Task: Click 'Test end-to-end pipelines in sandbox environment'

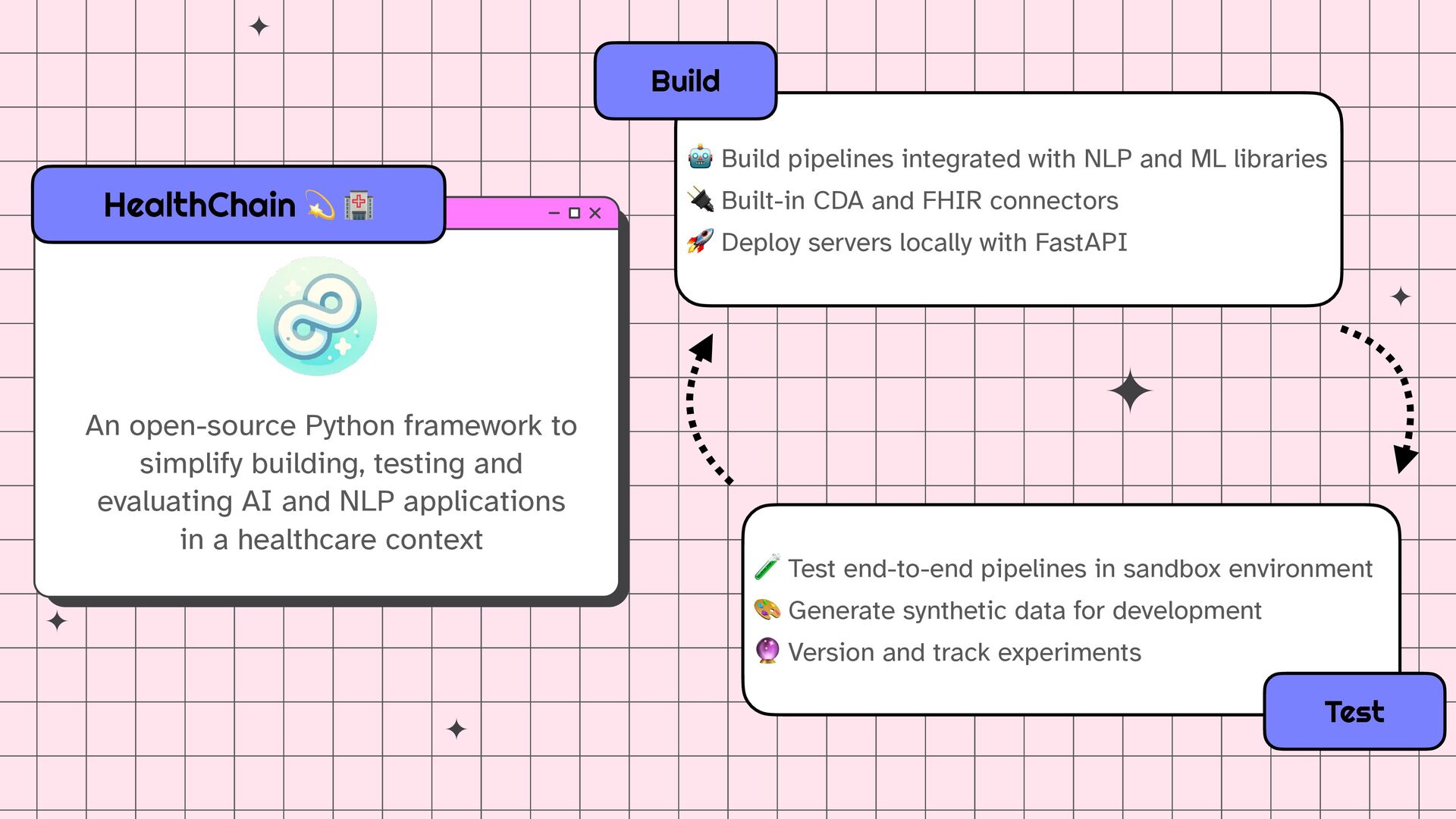Action: pyautogui.click(x=1081, y=569)
